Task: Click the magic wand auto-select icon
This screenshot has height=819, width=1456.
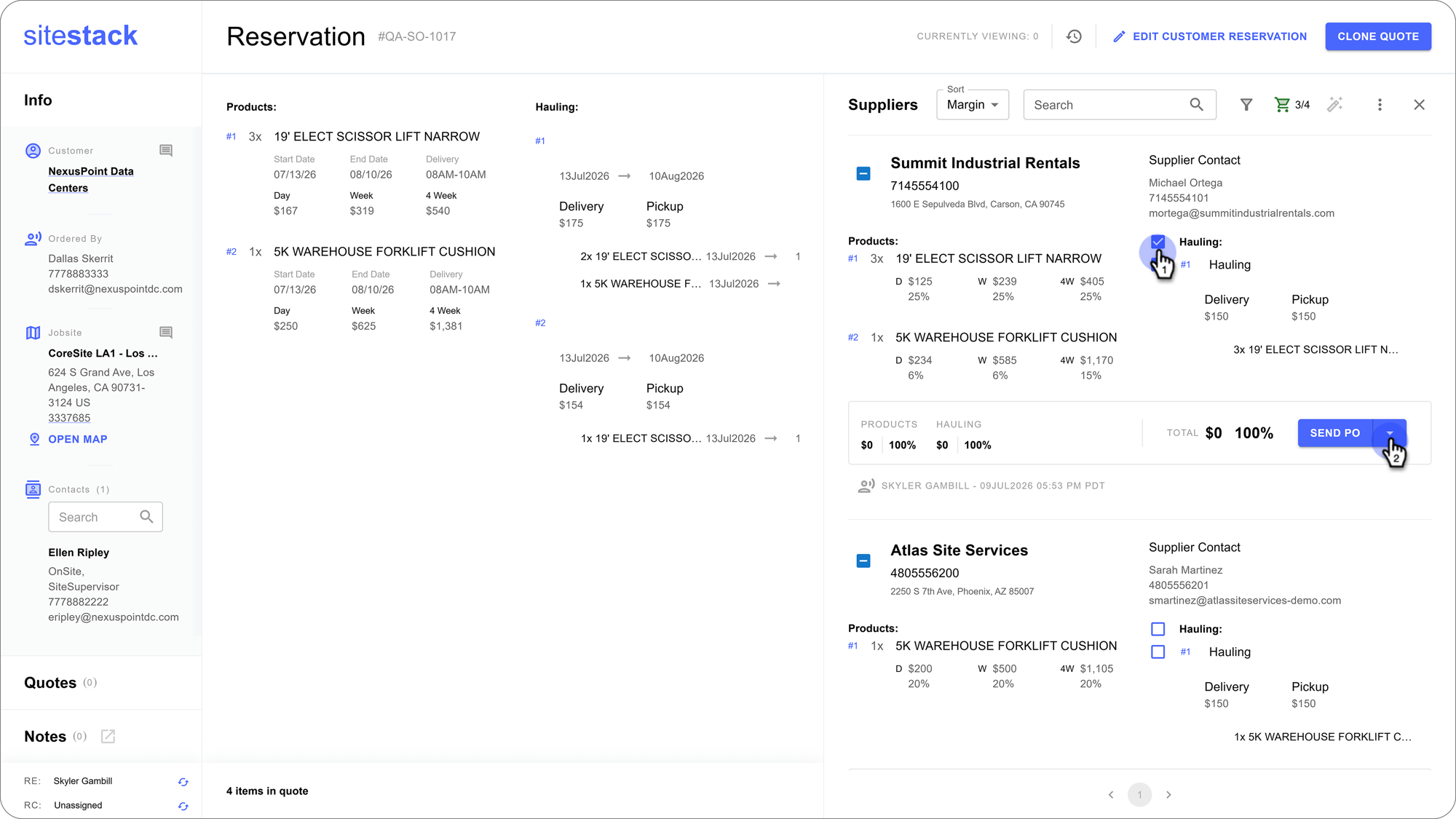Action: point(1334,105)
